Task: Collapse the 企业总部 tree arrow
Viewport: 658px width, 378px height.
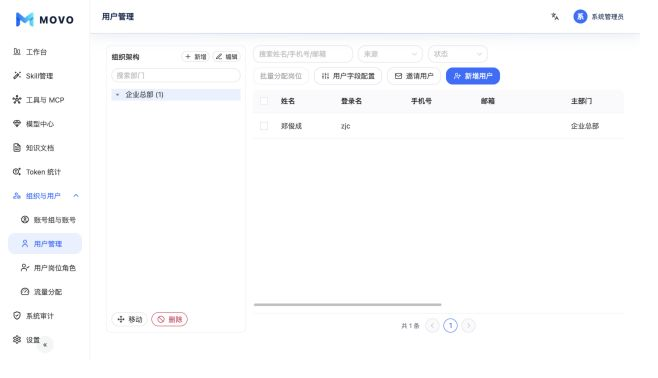Action: 118,95
